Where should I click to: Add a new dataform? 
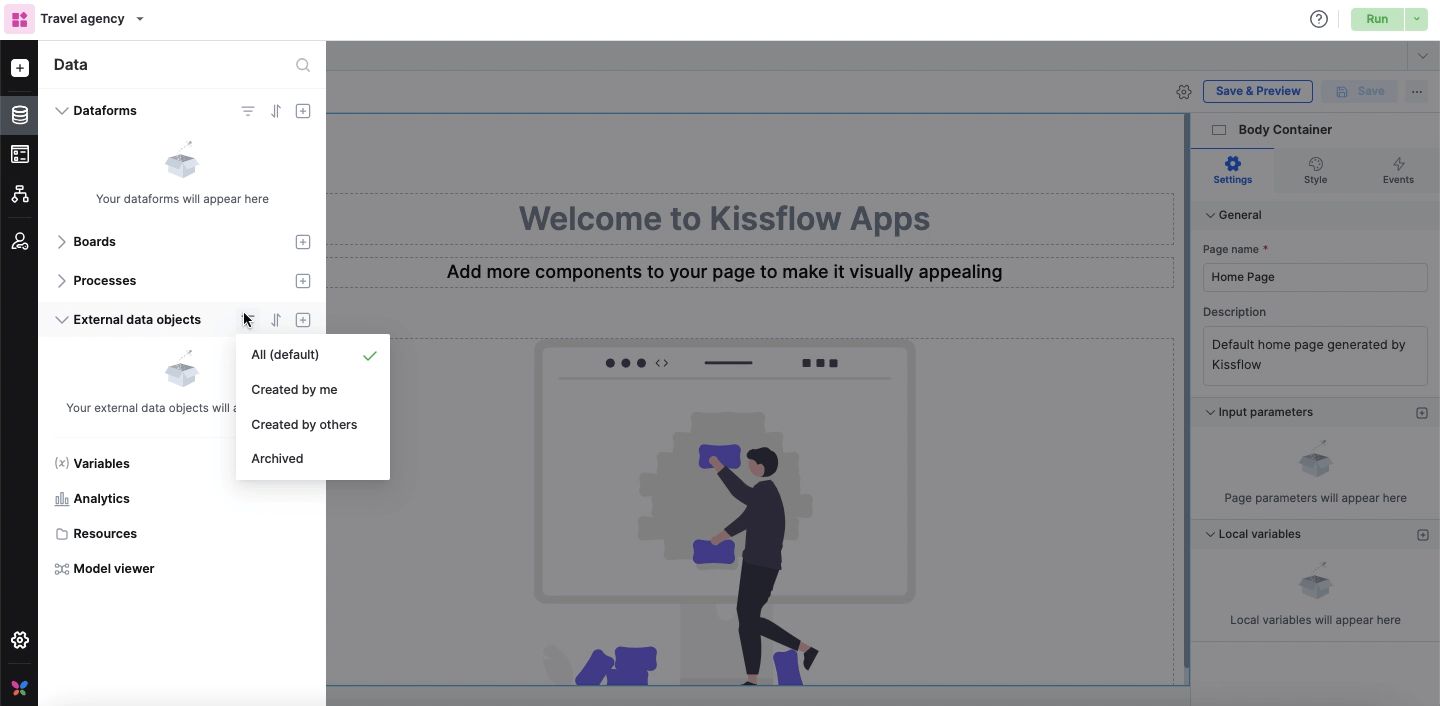tap(303, 111)
